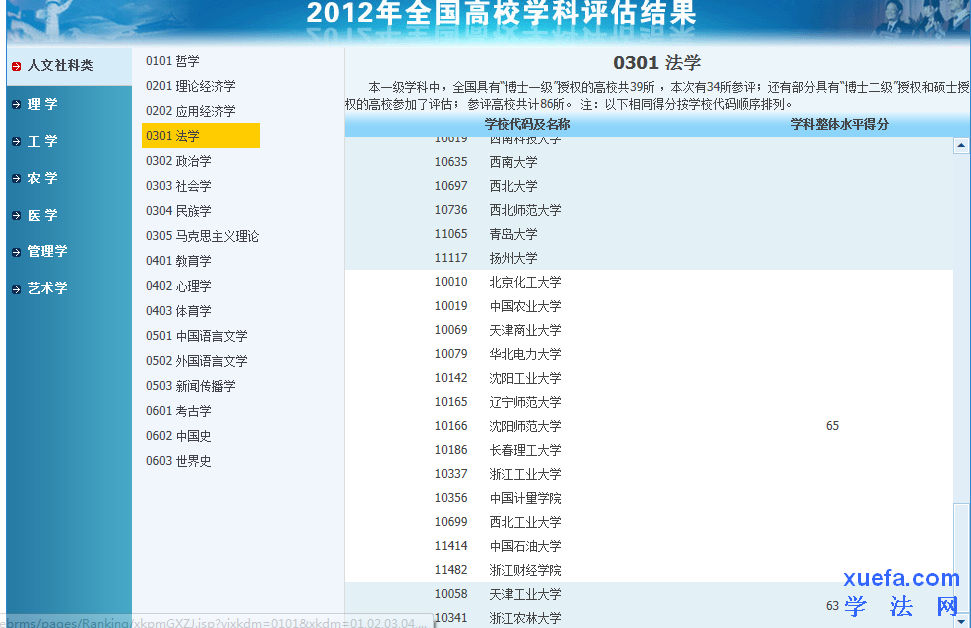
Task: Click the arrow icon beside 医学
Action: click(x=17, y=216)
